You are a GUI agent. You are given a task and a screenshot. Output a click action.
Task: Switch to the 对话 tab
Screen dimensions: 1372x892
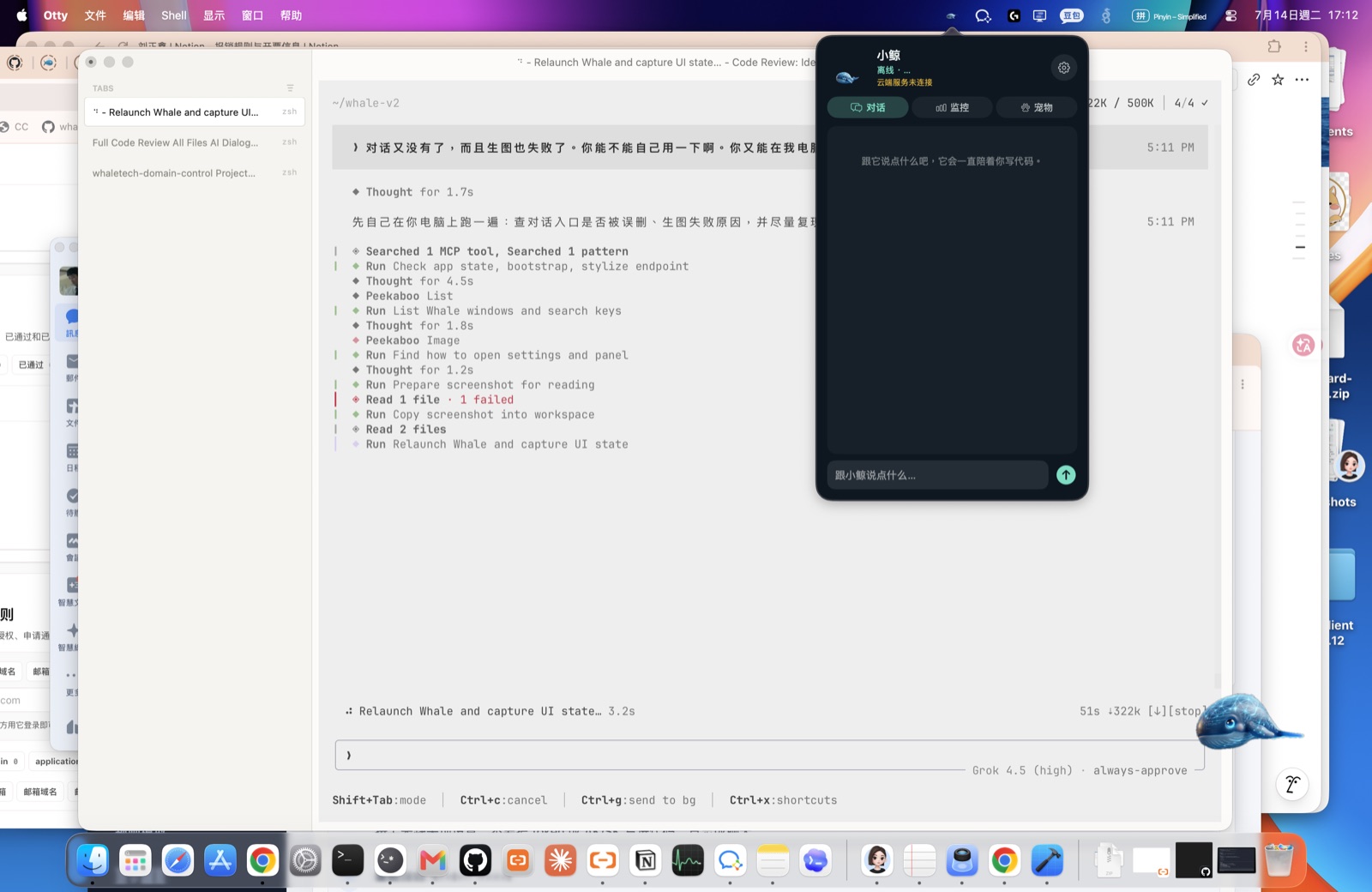868,107
